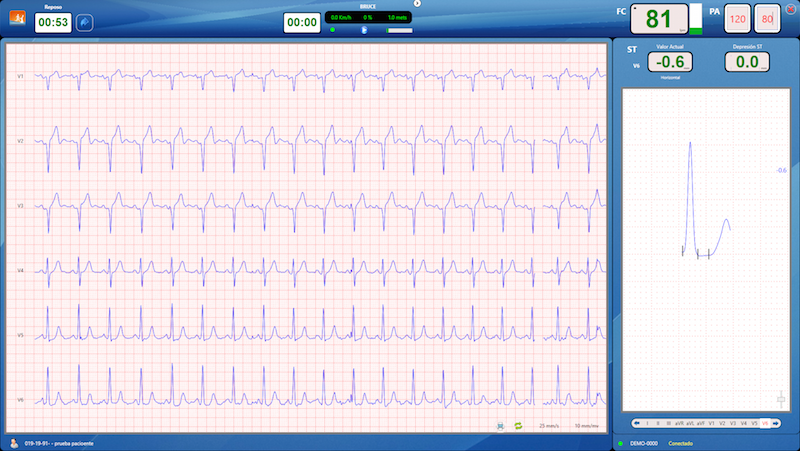Click the orange runner stress test icon

(16, 20)
